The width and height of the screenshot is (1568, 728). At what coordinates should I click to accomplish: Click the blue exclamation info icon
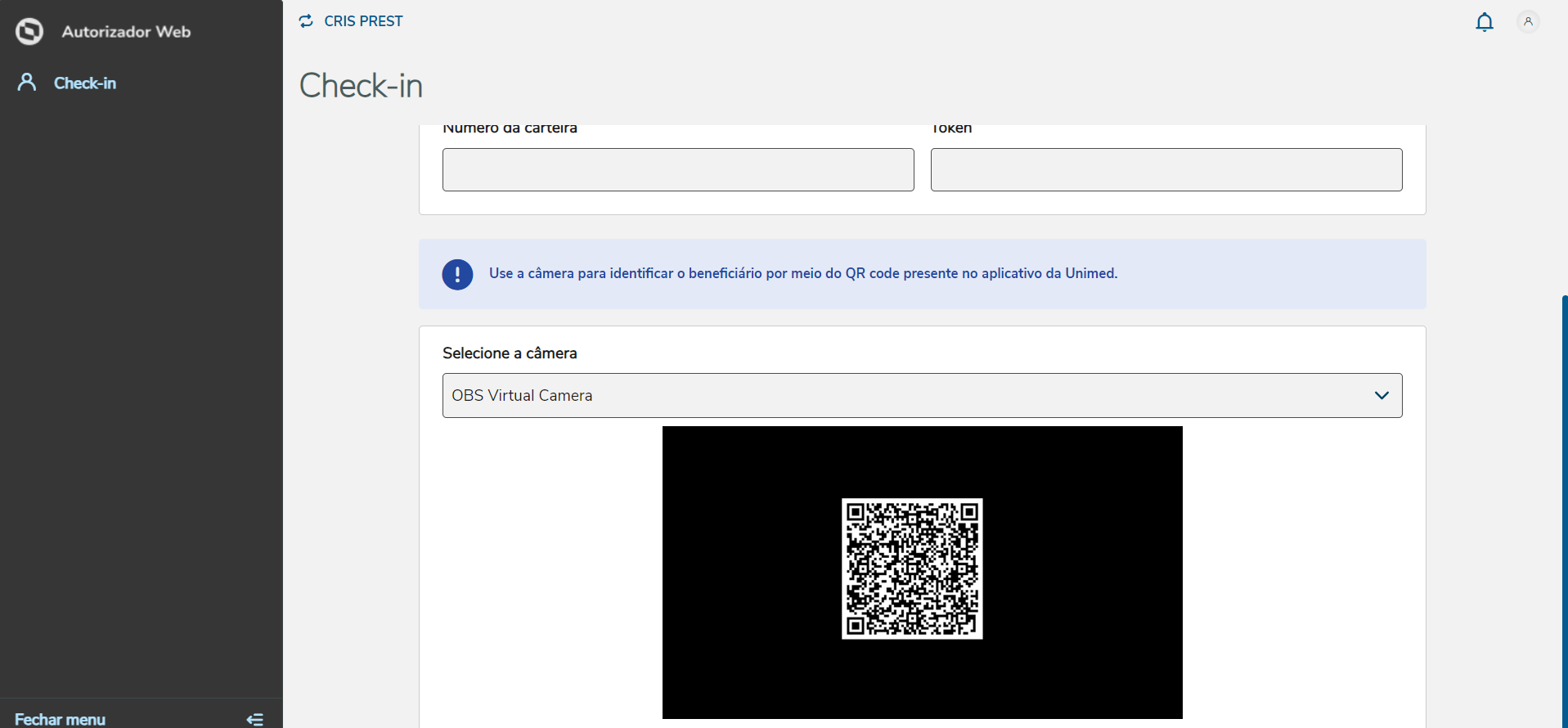coord(457,274)
